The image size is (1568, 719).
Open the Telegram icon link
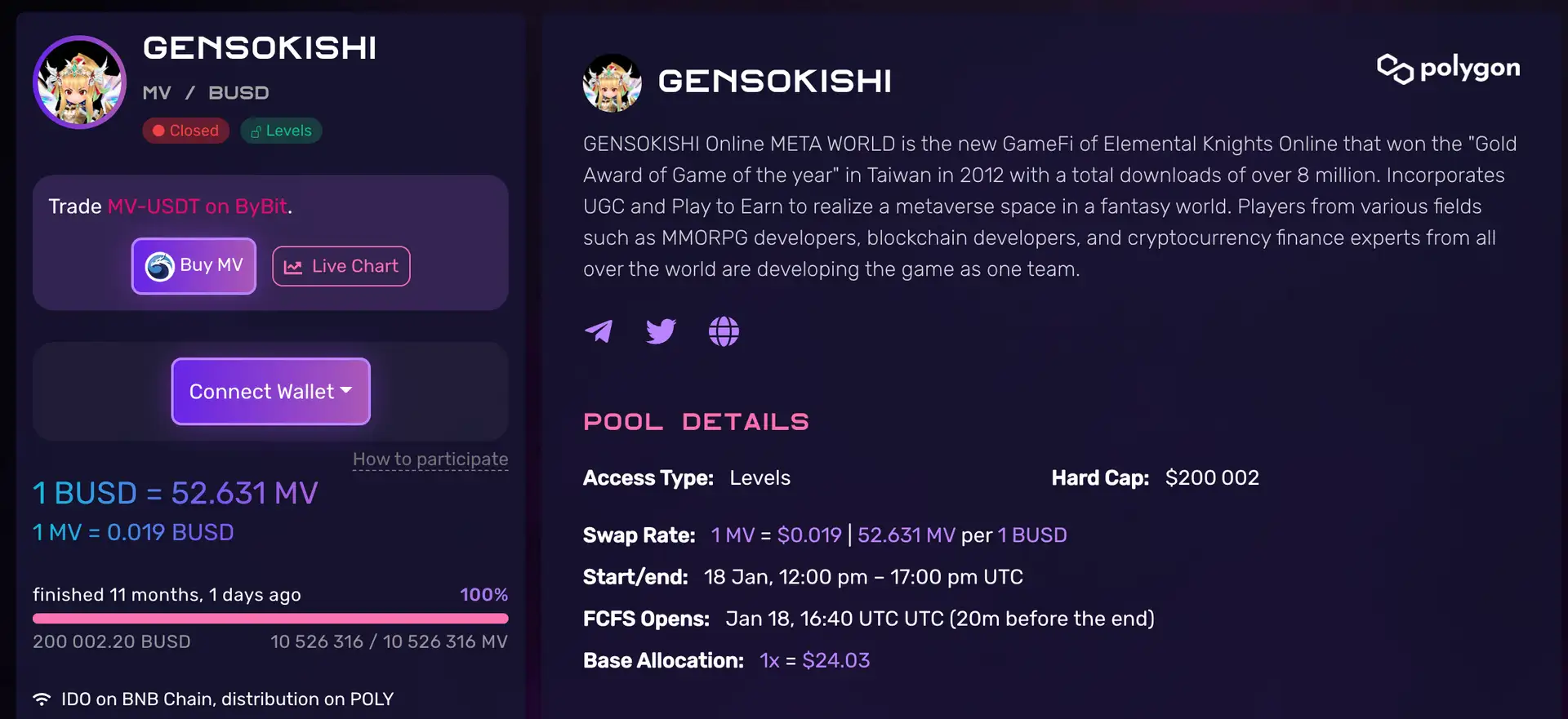coord(599,331)
